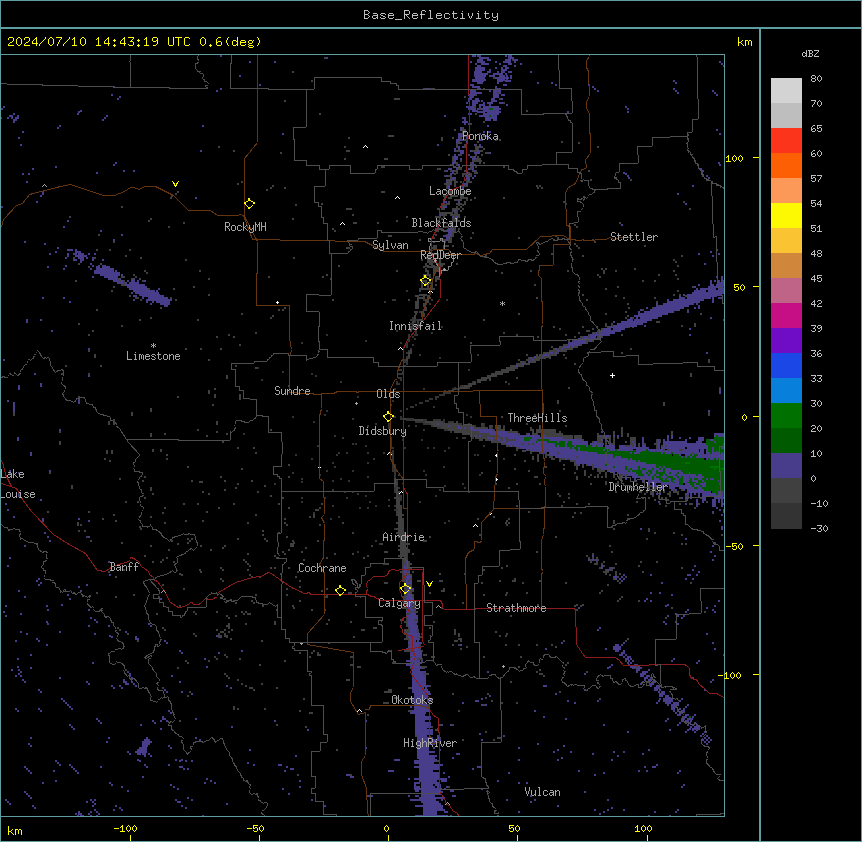Click the 80 value in the dBZ legend
The height and width of the screenshot is (842, 862).
pyautogui.click(x=816, y=79)
